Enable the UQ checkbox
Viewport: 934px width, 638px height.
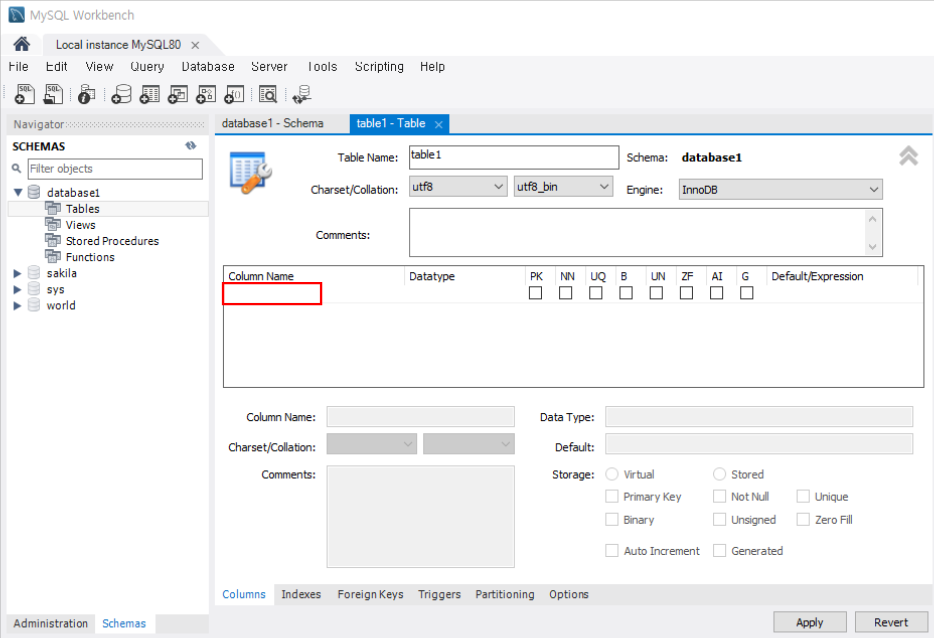click(596, 292)
